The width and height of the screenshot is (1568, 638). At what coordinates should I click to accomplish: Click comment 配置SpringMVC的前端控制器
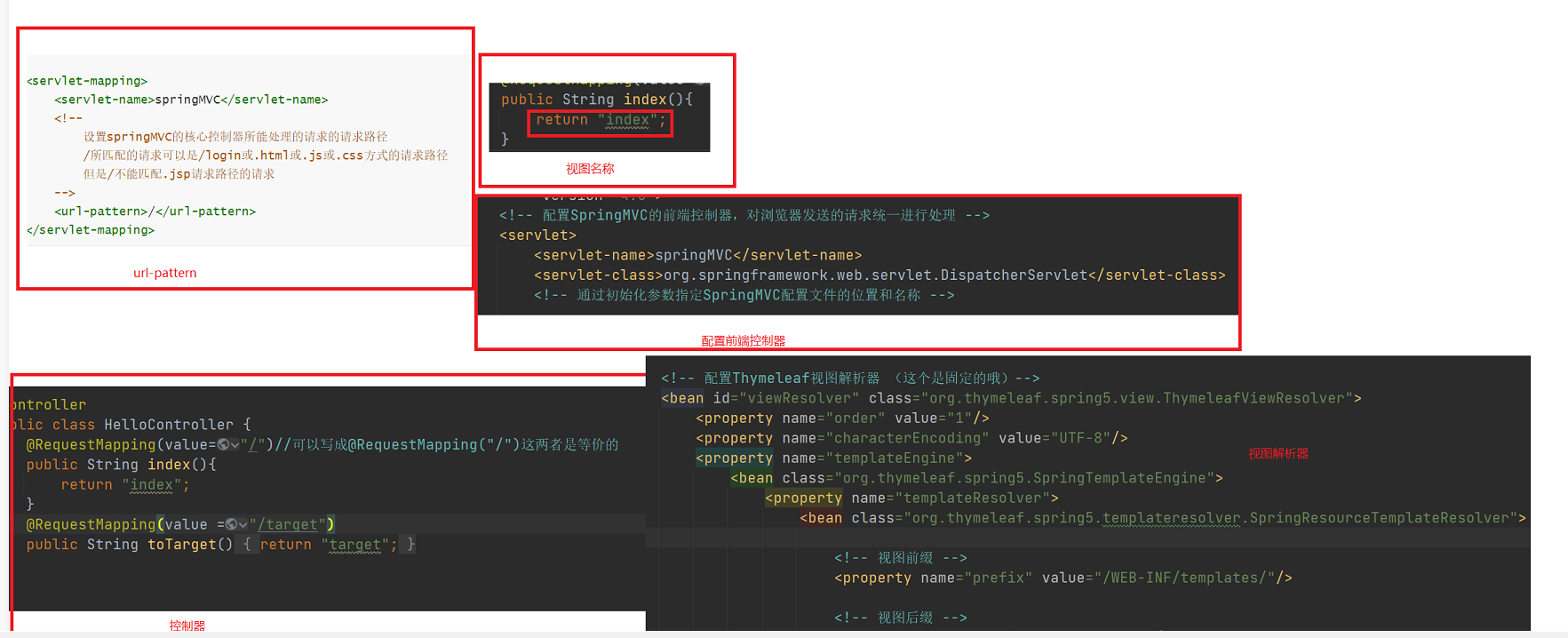click(744, 215)
